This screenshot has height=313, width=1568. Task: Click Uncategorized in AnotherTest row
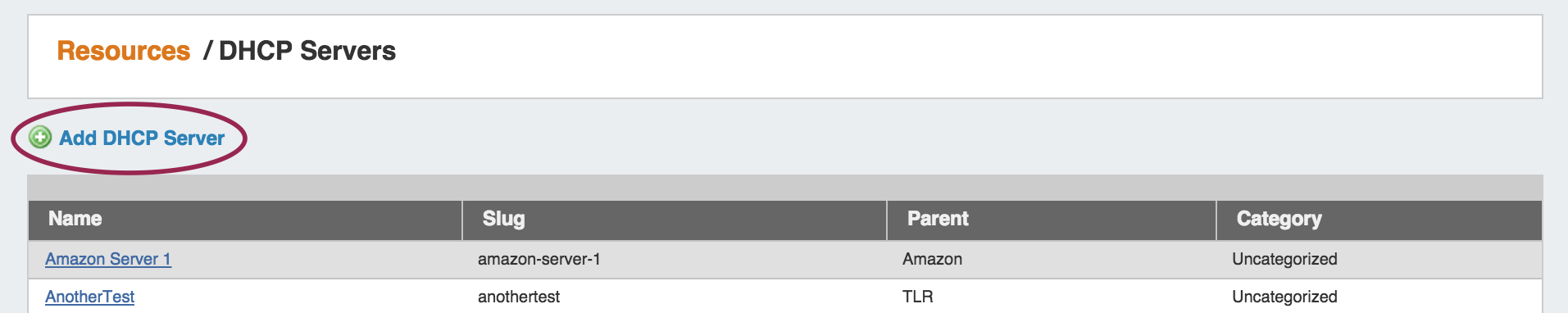[1284, 297]
